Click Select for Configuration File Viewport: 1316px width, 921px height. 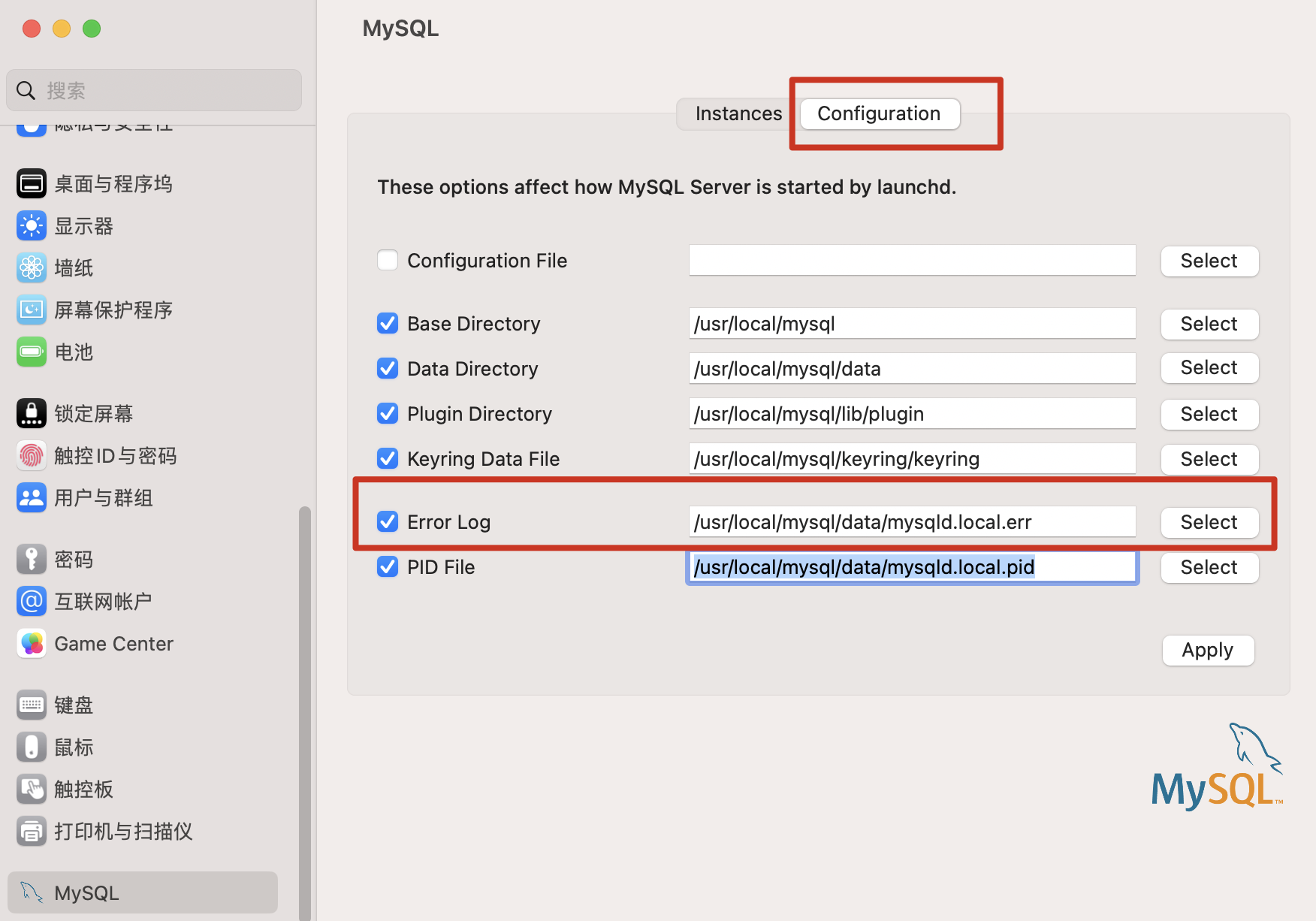[1209, 261]
